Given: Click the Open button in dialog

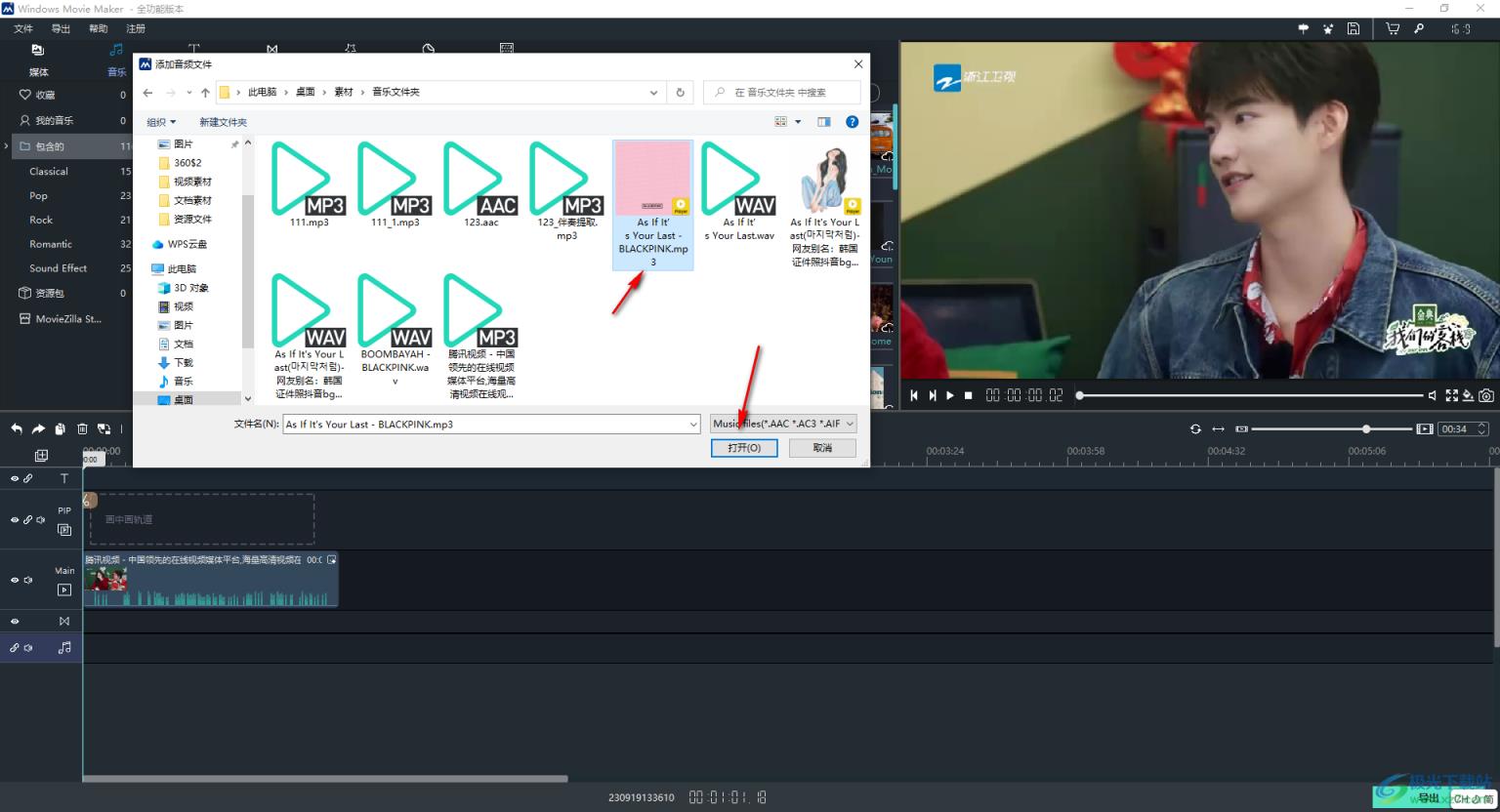Looking at the screenshot, I should click(744, 448).
